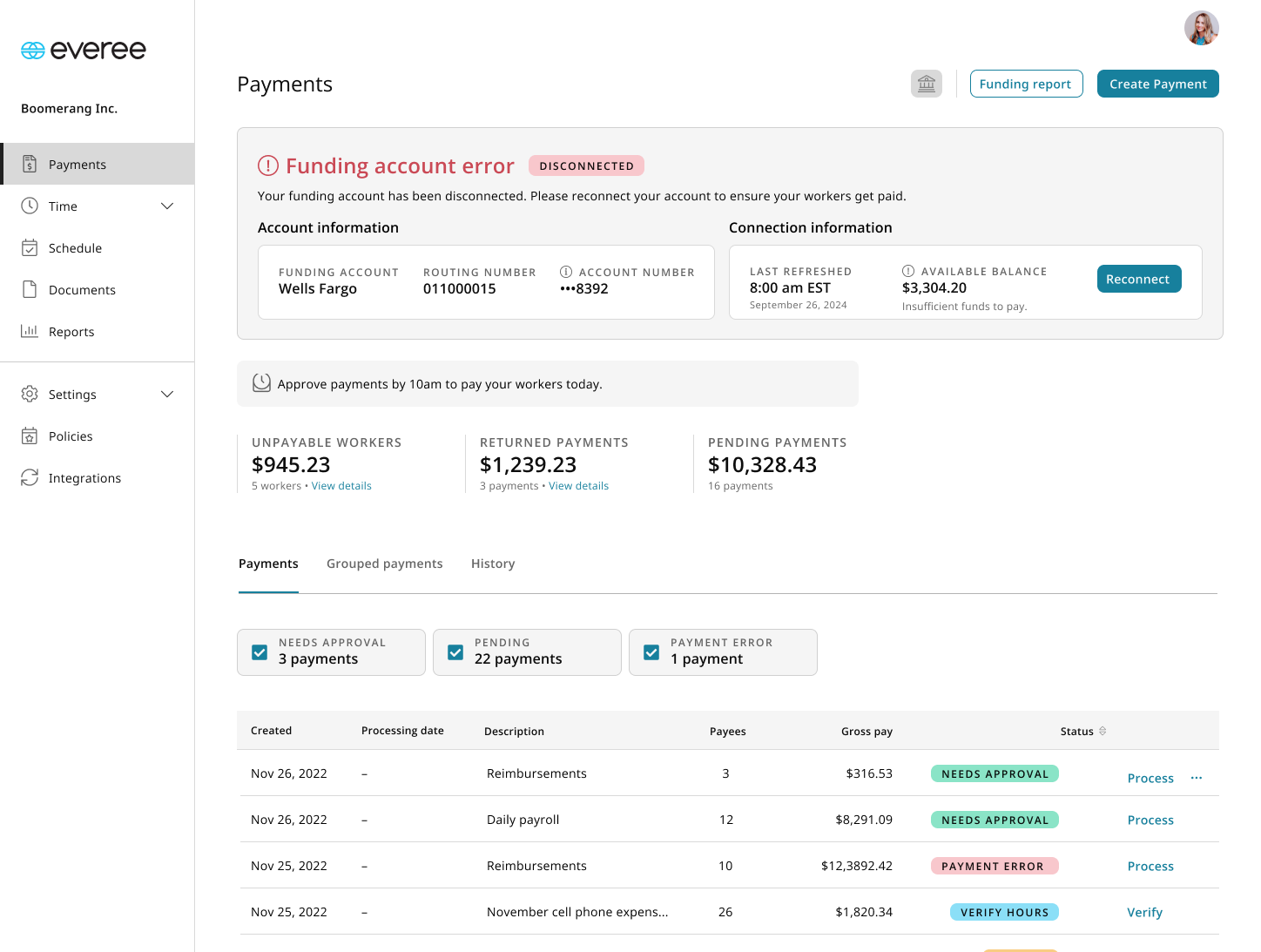Screen dimensions: 1261x952
Task: Open Schedule from the sidebar
Action: point(98,248)
